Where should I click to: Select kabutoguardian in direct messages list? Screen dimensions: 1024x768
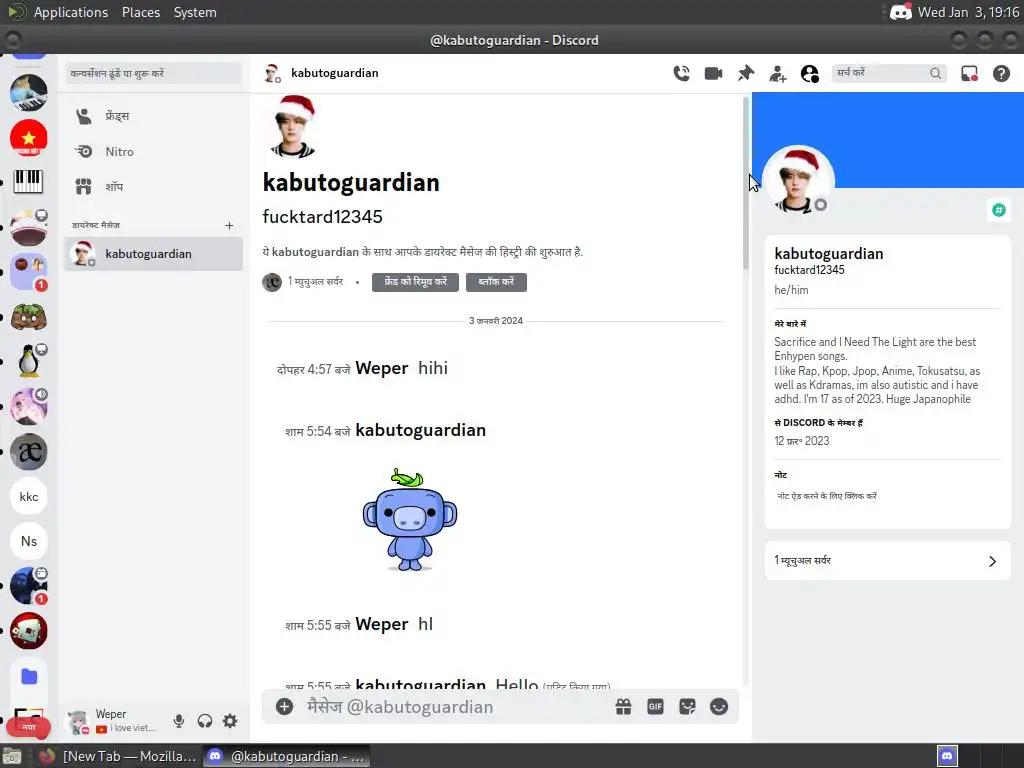(x=153, y=253)
